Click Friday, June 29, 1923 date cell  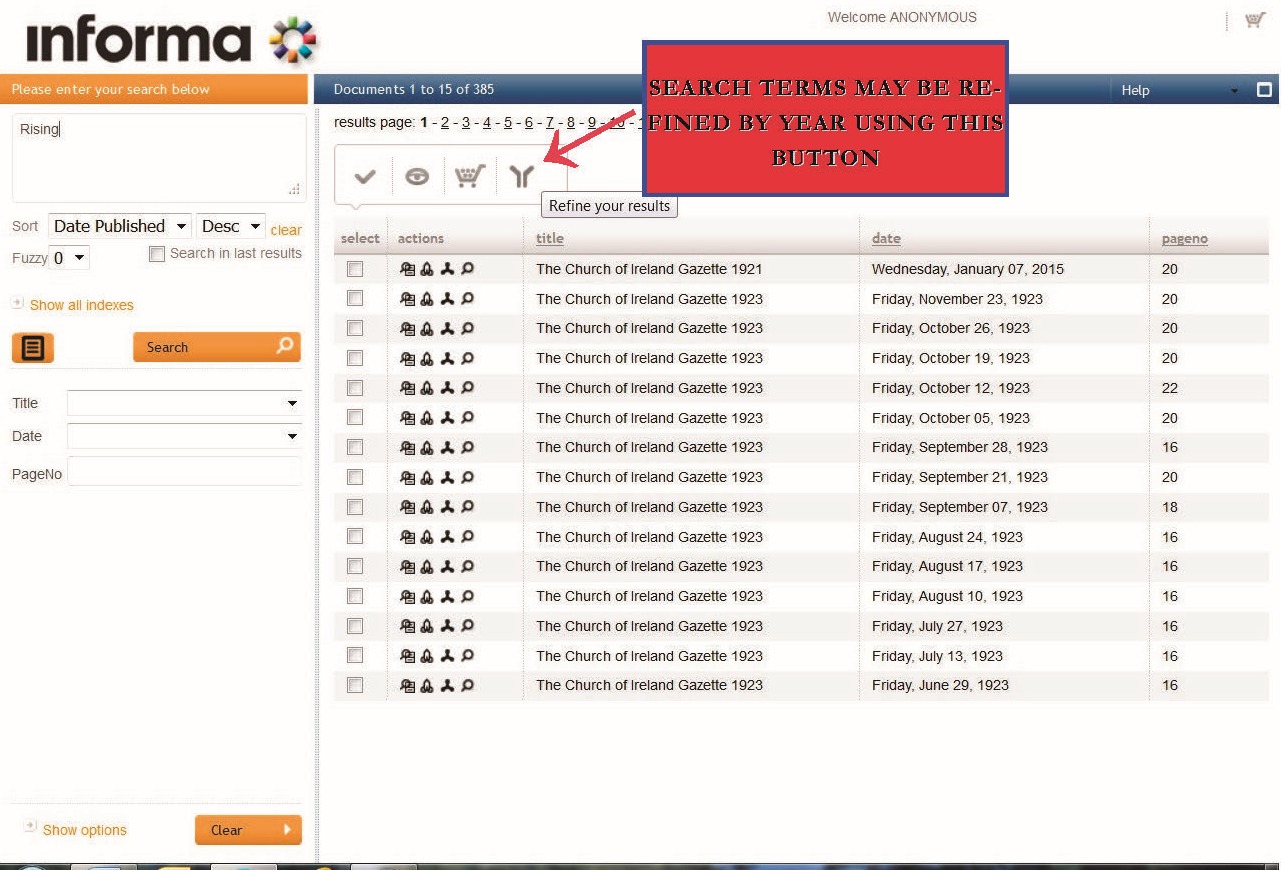pos(940,685)
